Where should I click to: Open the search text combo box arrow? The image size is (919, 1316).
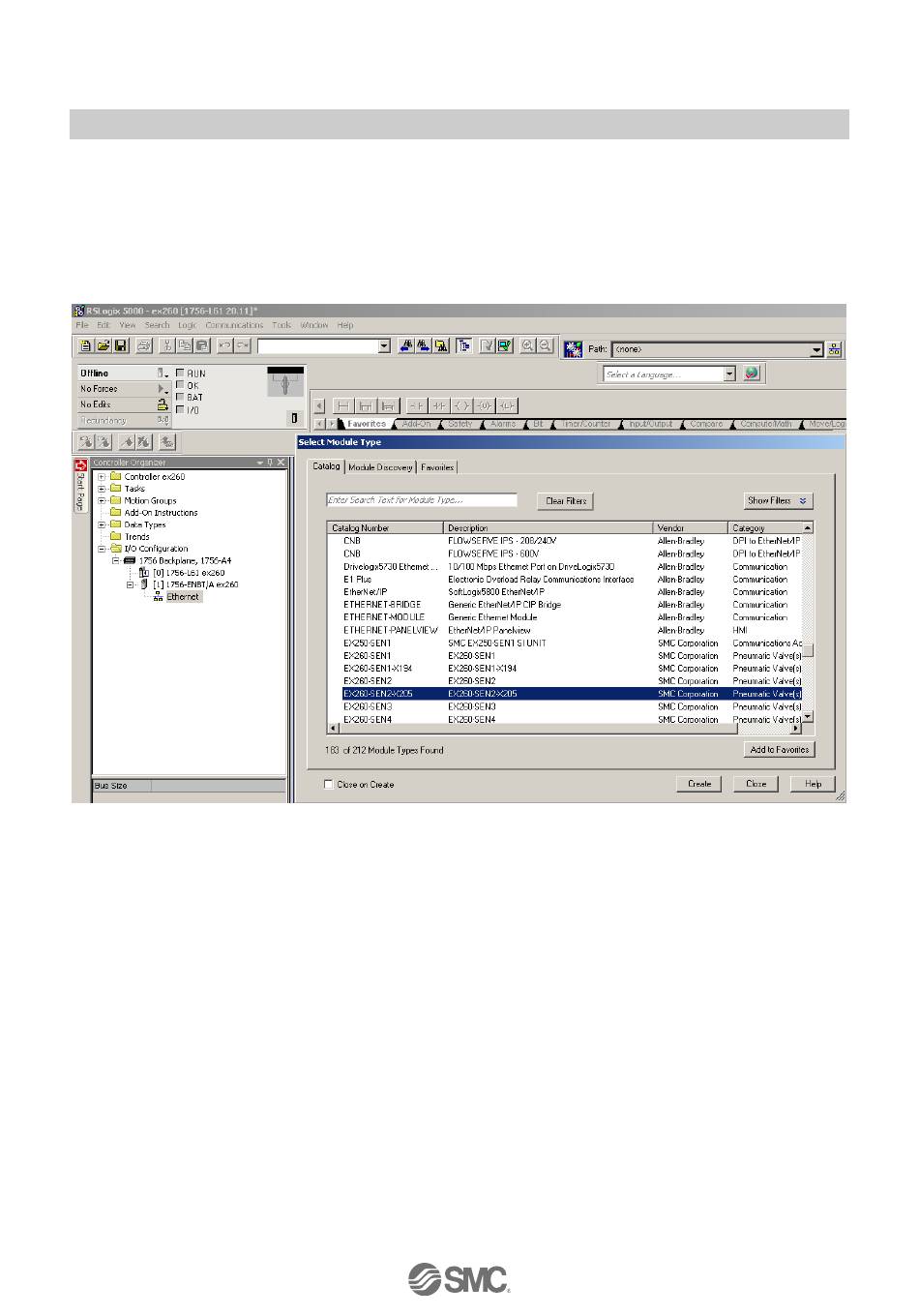pyautogui.click(x=384, y=346)
